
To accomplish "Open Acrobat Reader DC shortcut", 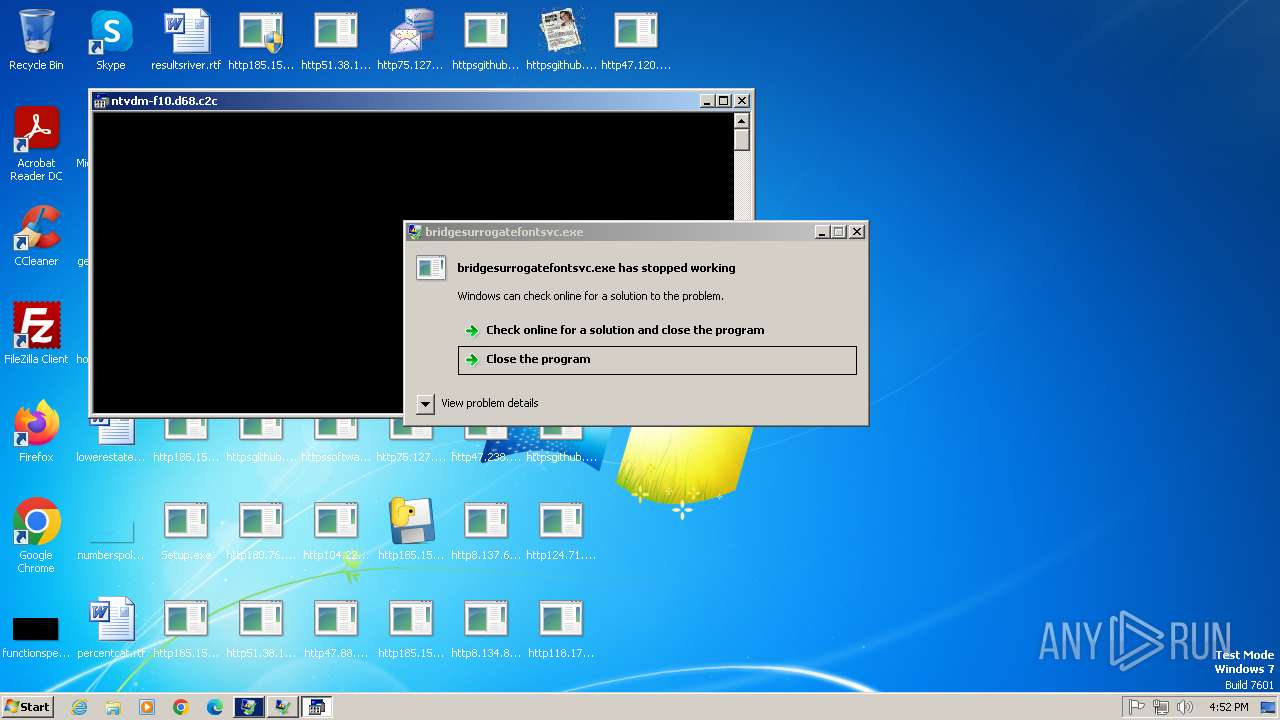I will coord(36,144).
